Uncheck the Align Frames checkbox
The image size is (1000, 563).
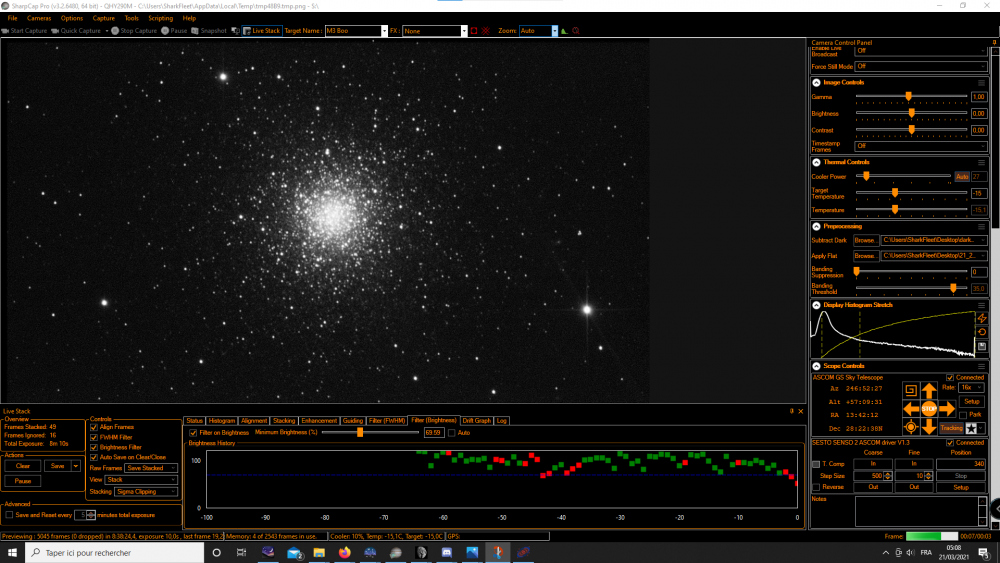coord(95,427)
